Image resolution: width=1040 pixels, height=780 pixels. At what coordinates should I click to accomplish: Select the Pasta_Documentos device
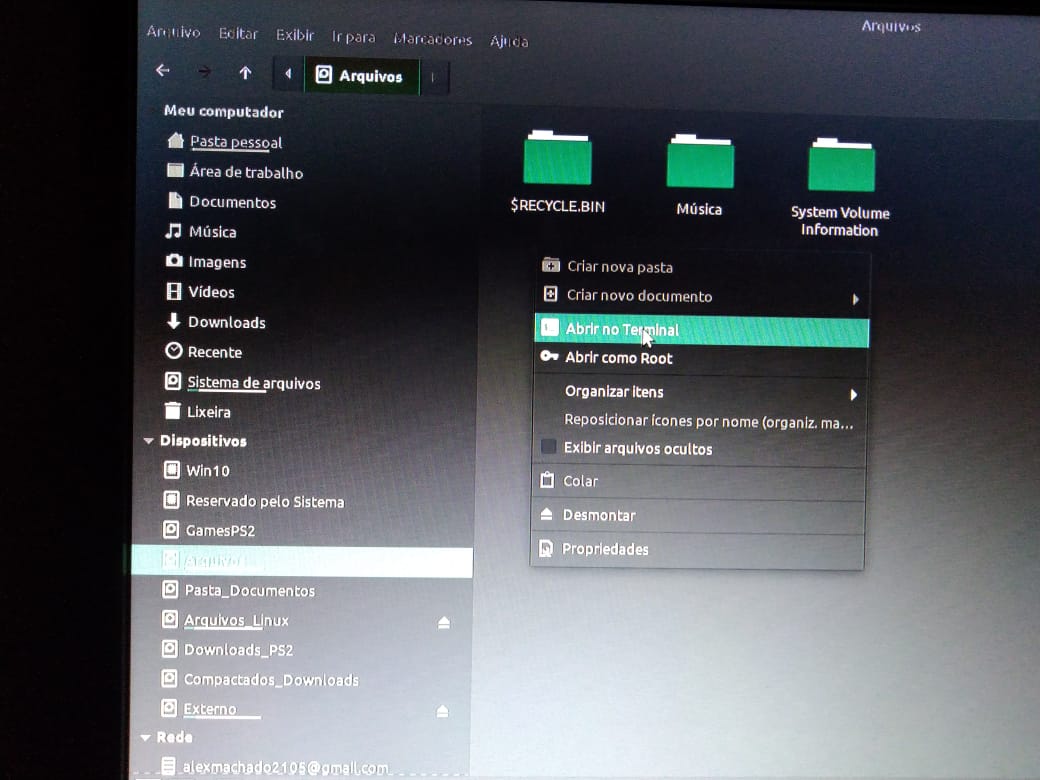point(239,590)
